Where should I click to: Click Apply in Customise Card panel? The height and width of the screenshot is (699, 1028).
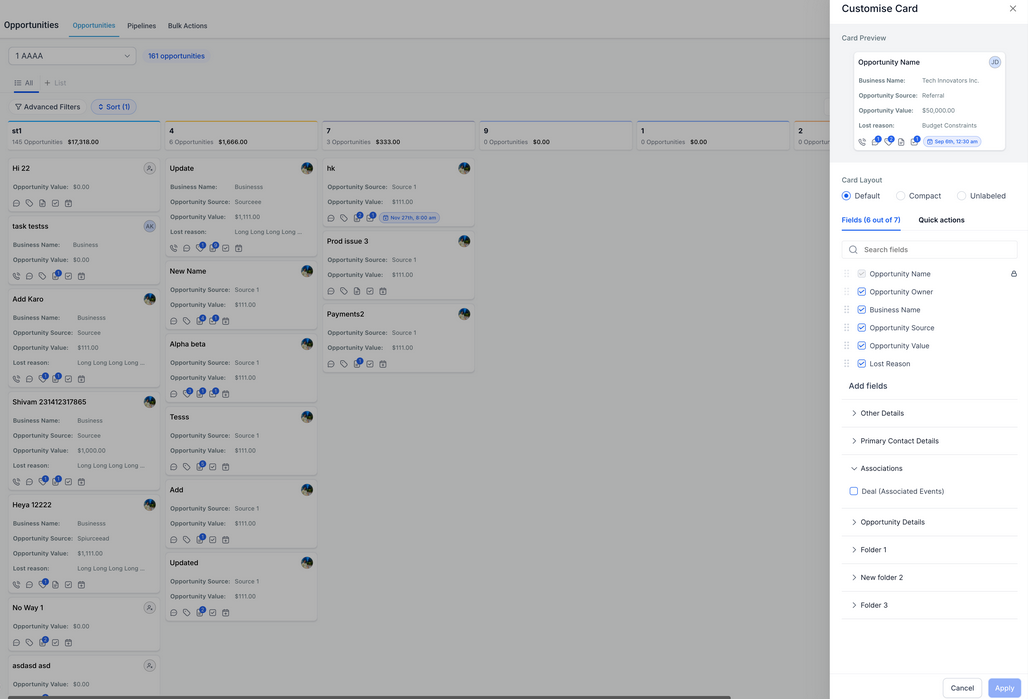[x=1004, y=688]
